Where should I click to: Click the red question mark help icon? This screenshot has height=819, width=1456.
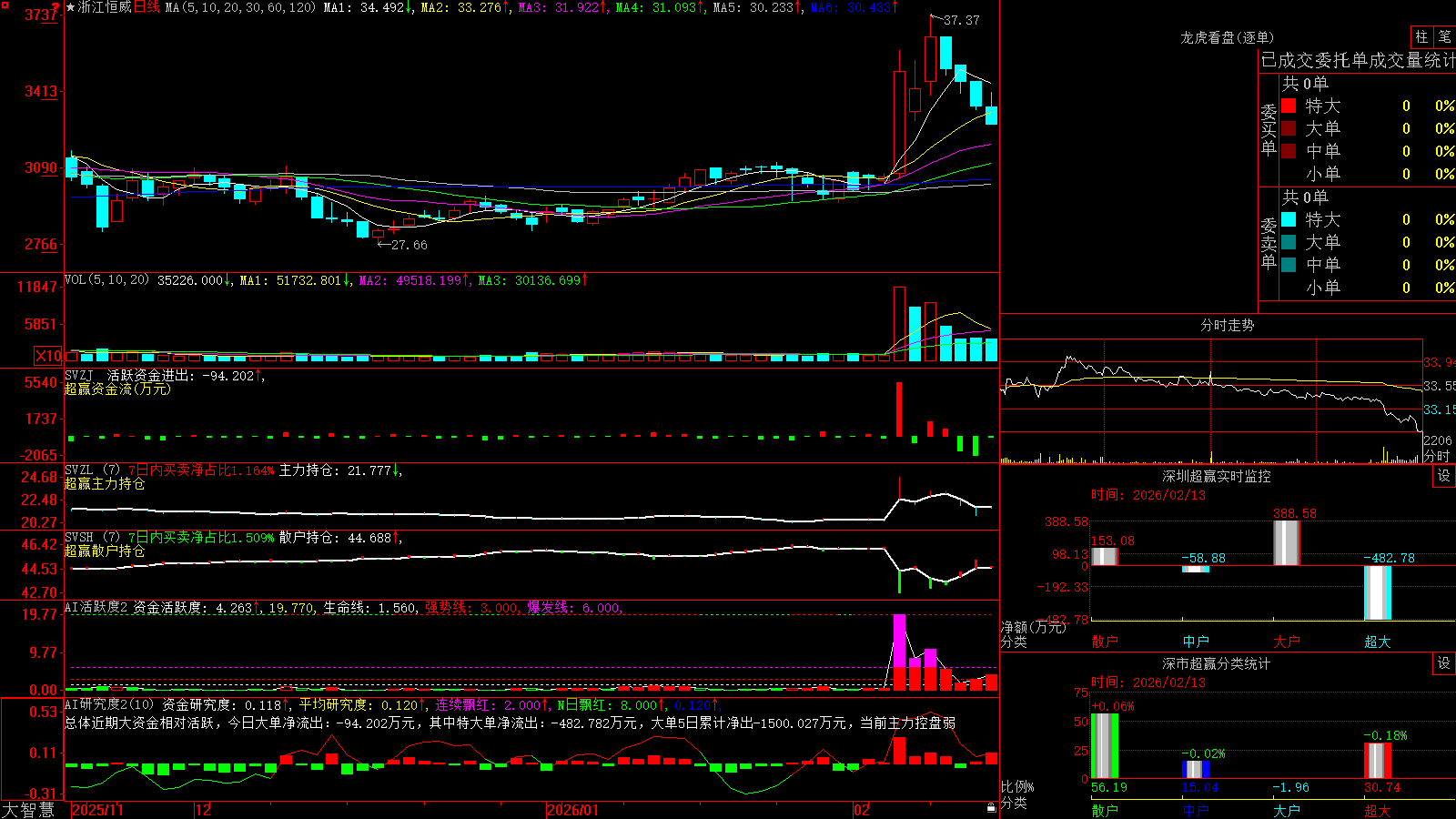(56, 7)
